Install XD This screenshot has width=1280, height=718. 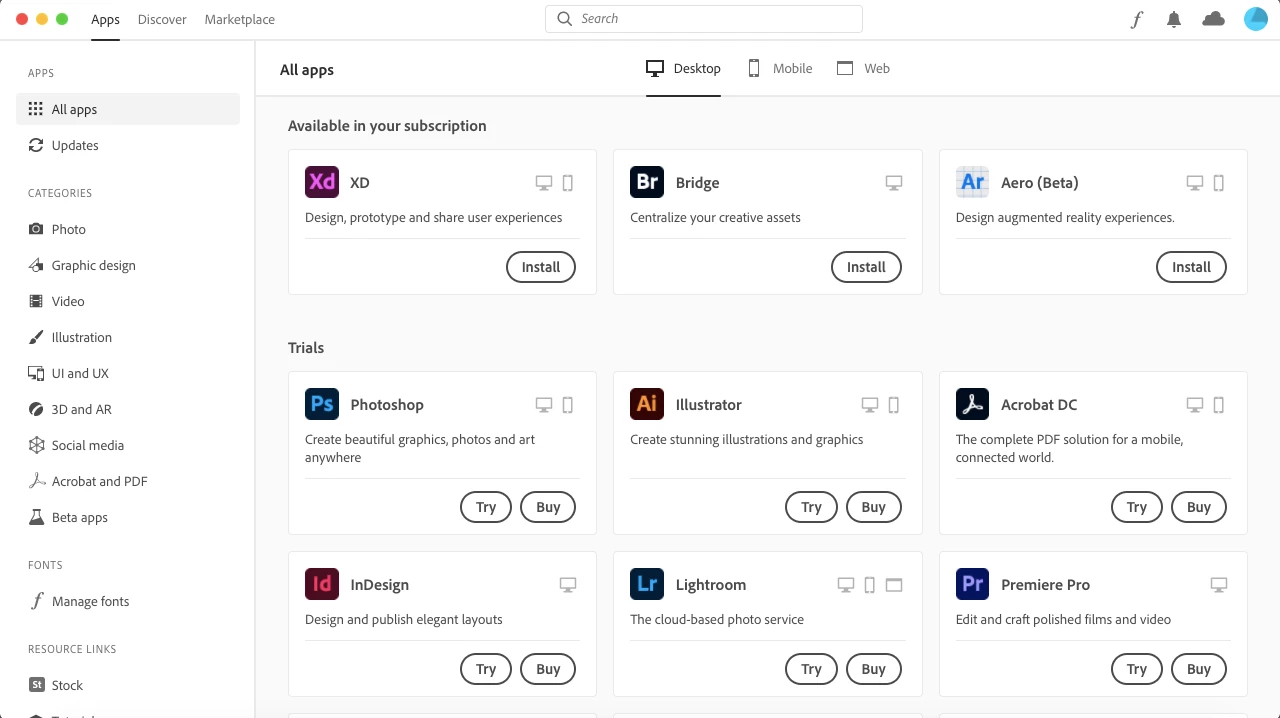[x=541, y=267]
